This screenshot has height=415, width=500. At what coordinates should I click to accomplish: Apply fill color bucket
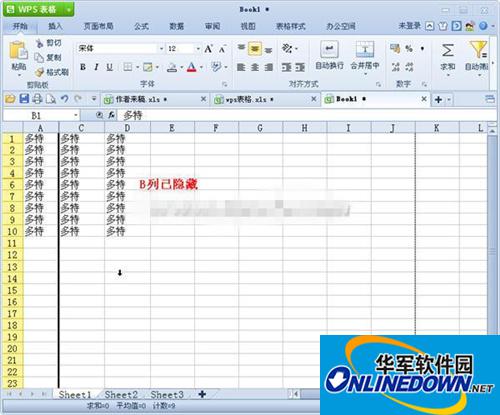172,68
